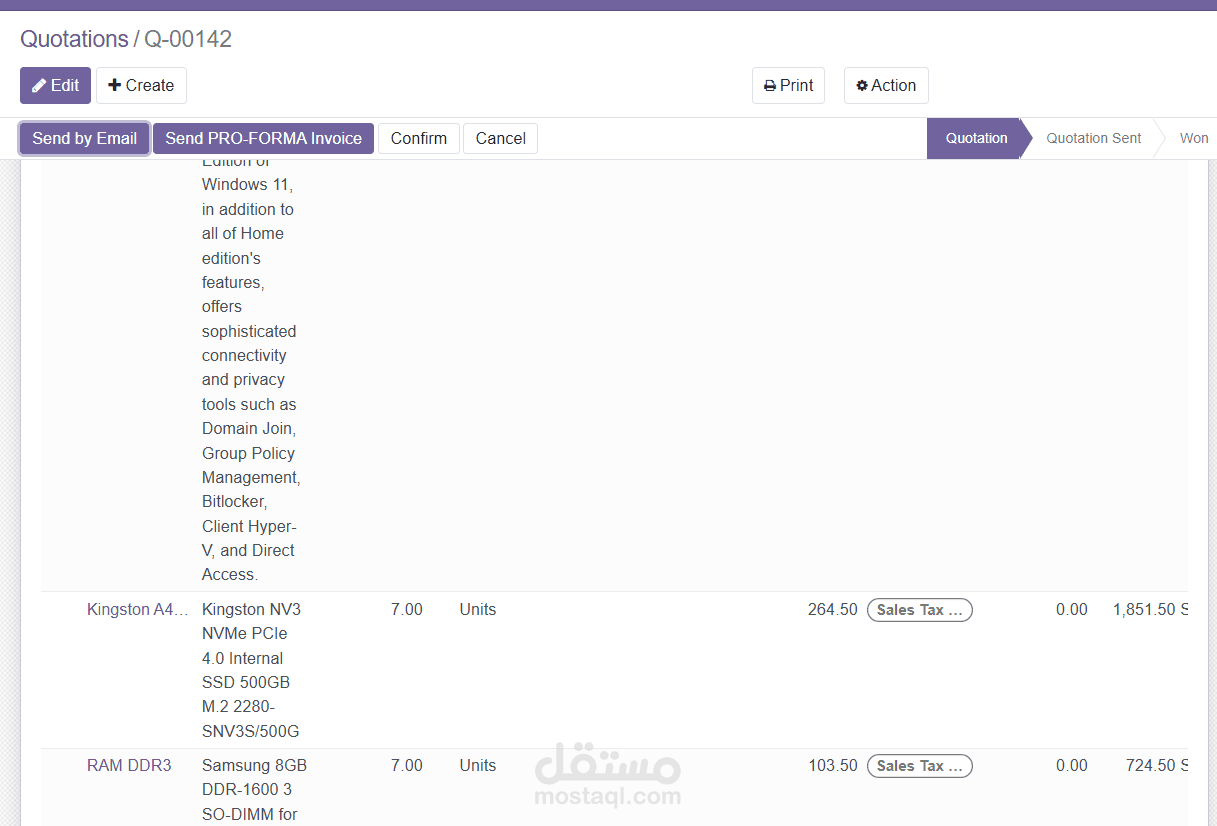Select the Quotation Sent stage
Viewport: 1217px width, 826px height.
click(x=1093, y=139)
